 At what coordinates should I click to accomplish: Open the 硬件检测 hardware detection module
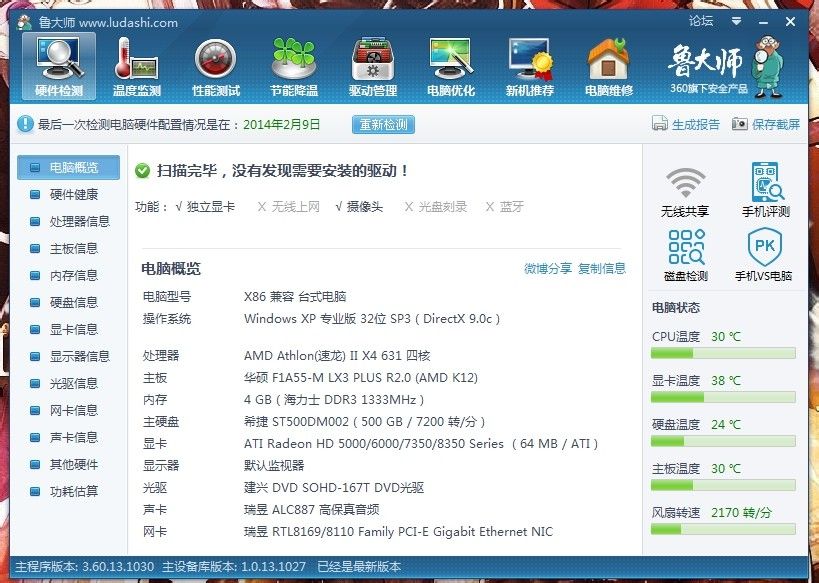[x=59, y=66]
